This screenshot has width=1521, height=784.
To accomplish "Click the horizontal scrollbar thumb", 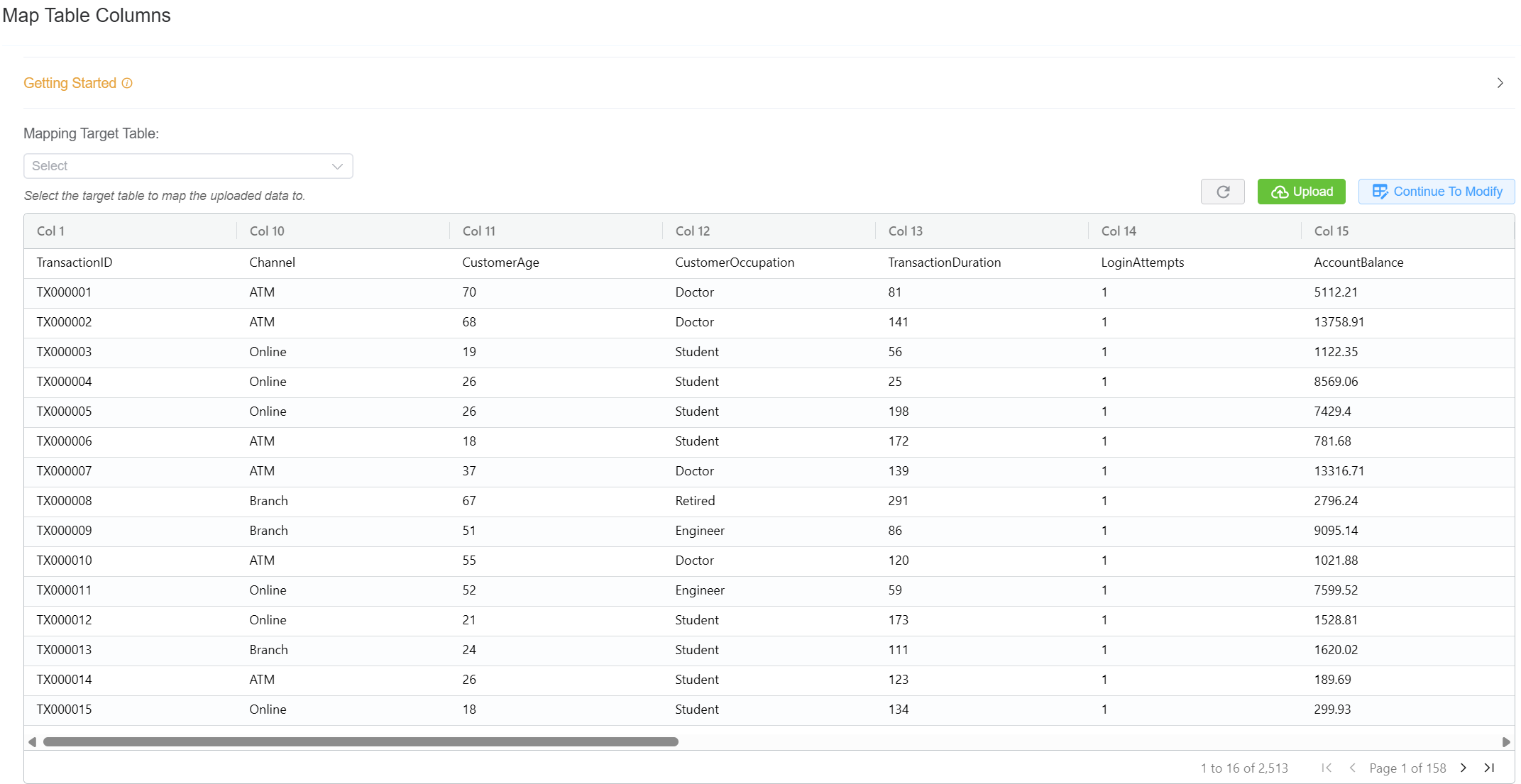I will (361, 741).
